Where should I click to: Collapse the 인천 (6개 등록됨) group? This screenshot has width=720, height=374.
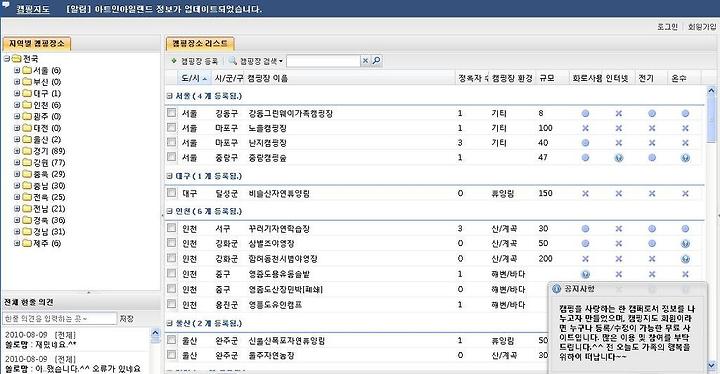coord(169,211)
